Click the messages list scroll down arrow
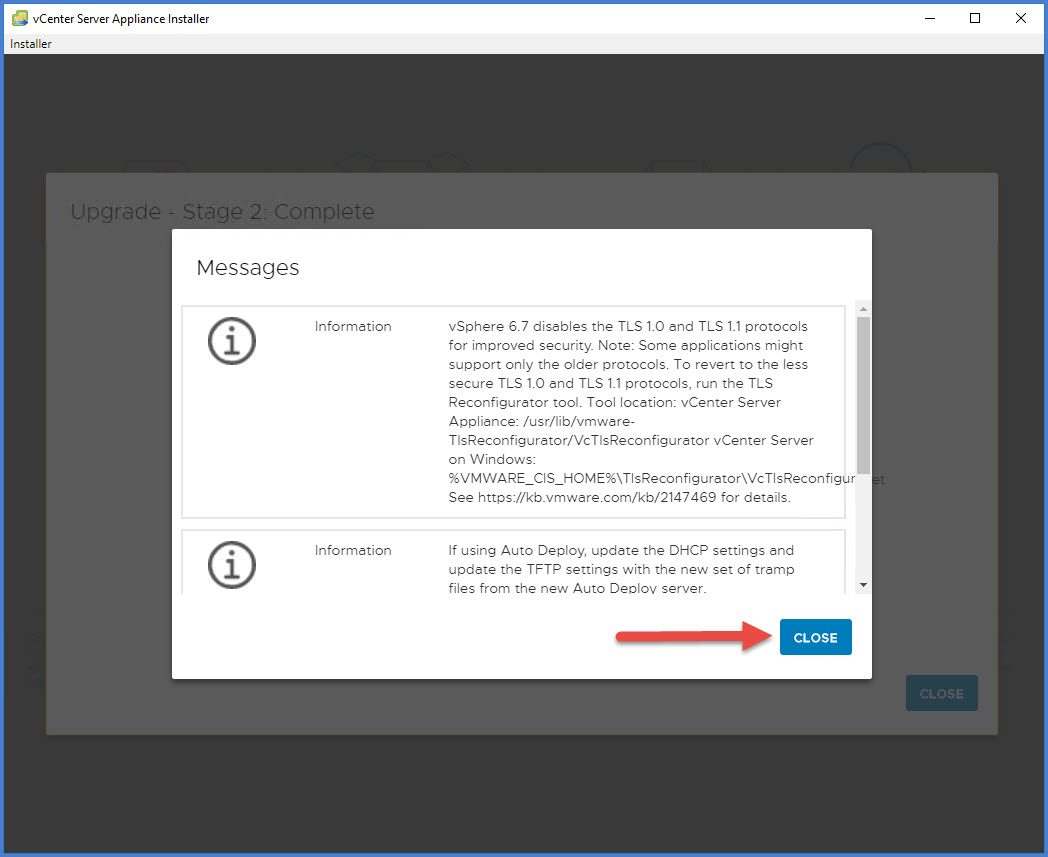This screenshot has width=1048, height=857. point(863,585)
